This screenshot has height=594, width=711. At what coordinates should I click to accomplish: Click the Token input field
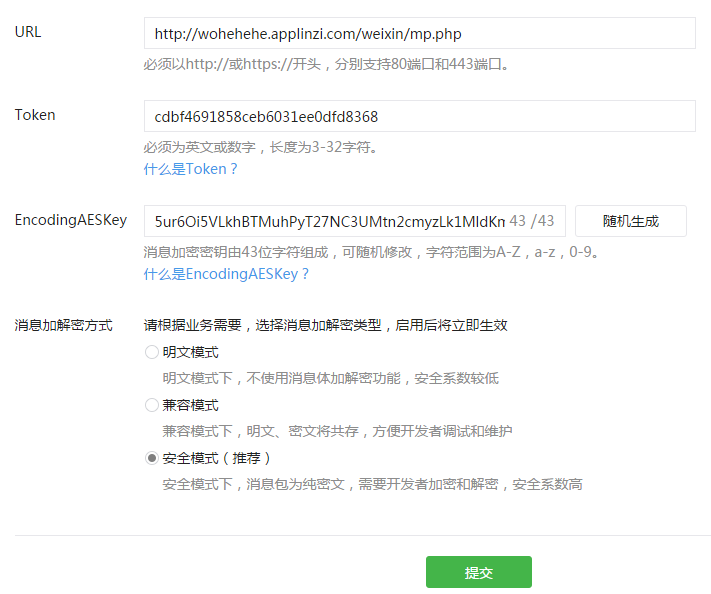coord(419,116)
